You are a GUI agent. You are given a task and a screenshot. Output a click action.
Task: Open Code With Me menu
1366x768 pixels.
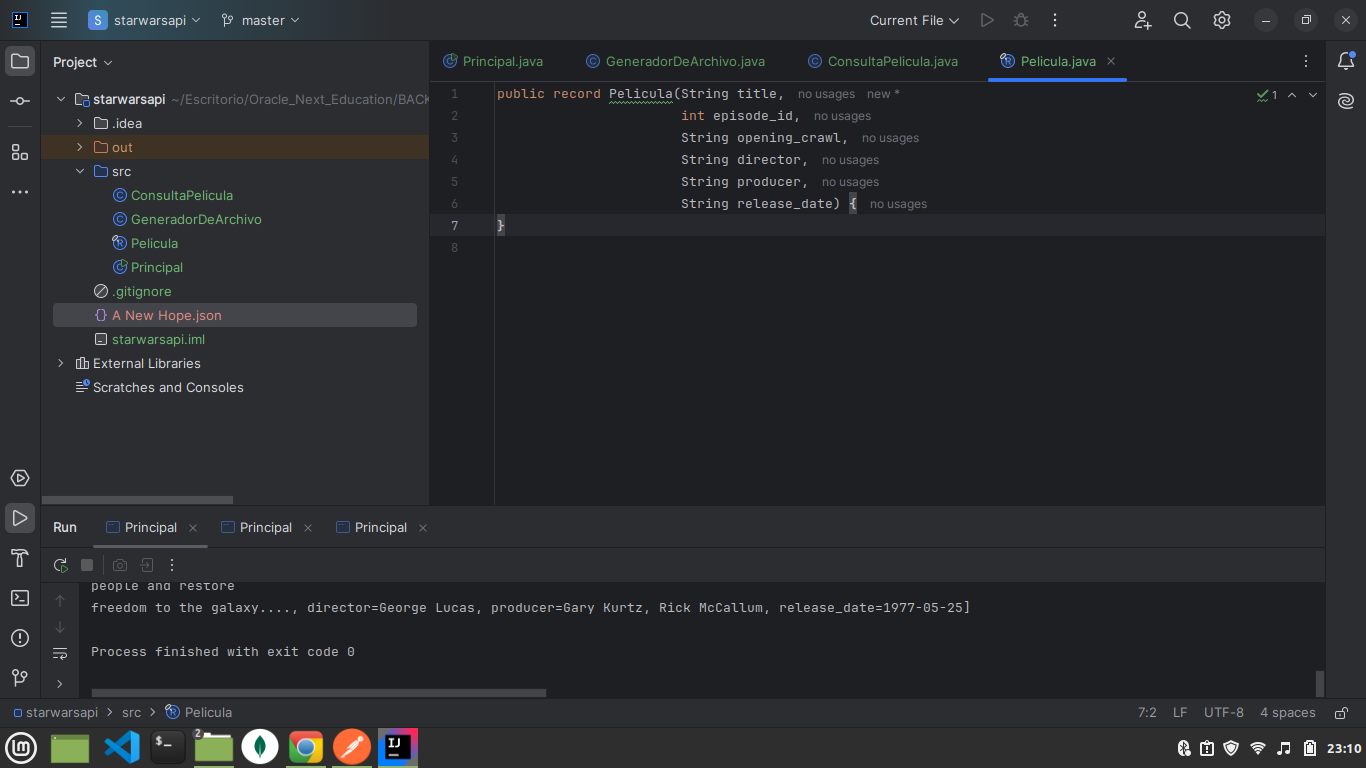(x=1143, y=20)
